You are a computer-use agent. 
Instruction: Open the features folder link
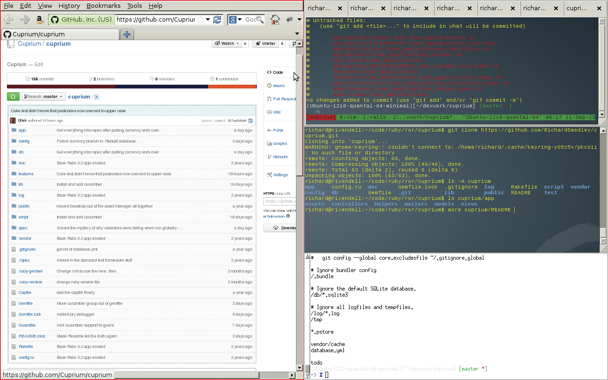tap(26, 174)
